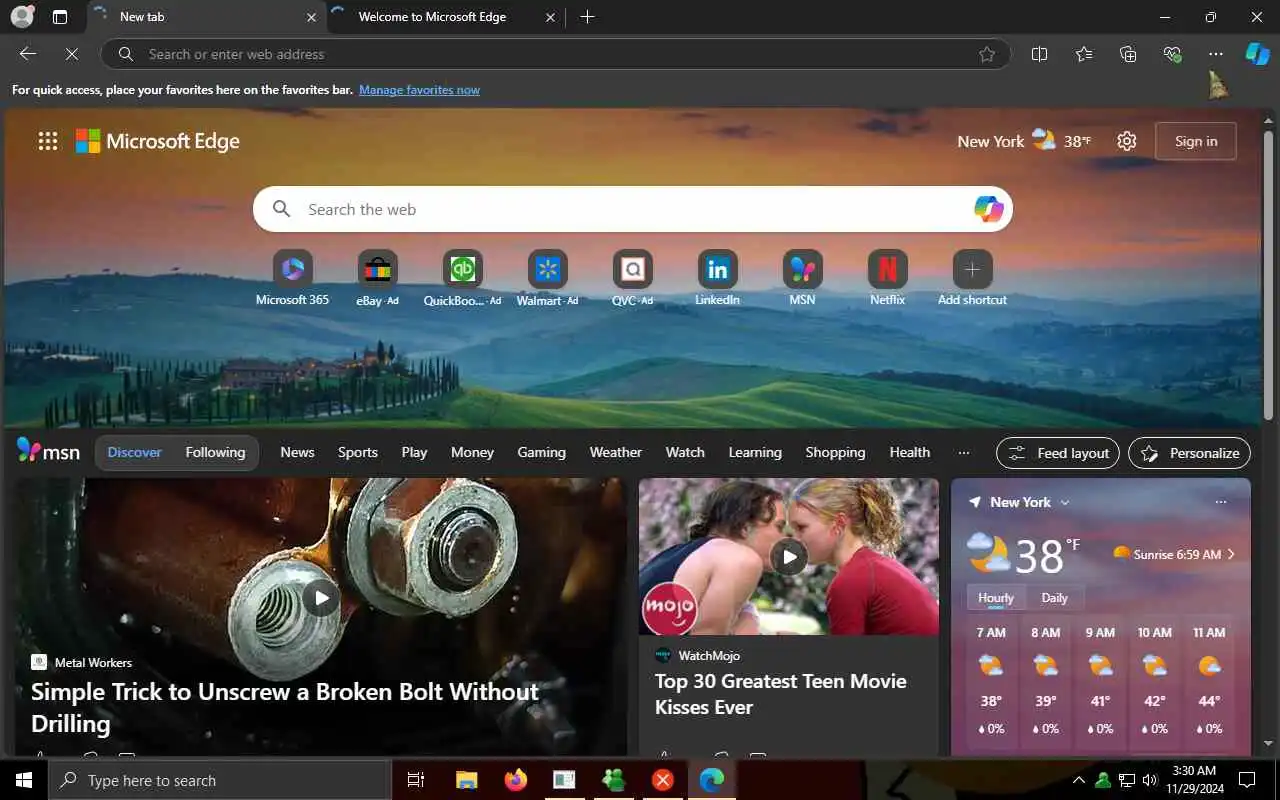Open the Walmart shortcut tile
1280x800 pixels.
(547, 278)
